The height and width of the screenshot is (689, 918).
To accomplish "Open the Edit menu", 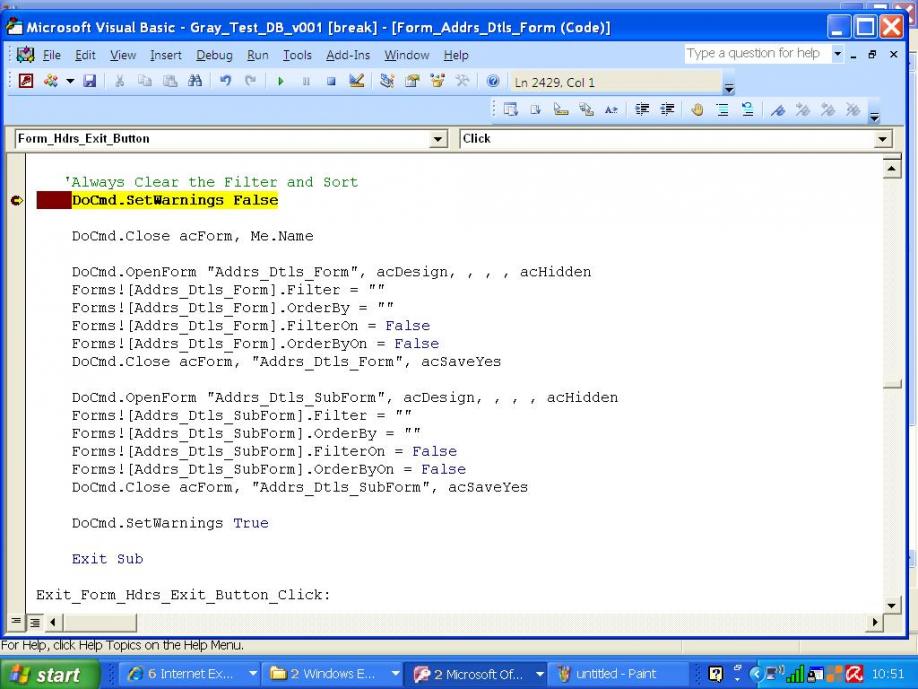I will point(85,55).
